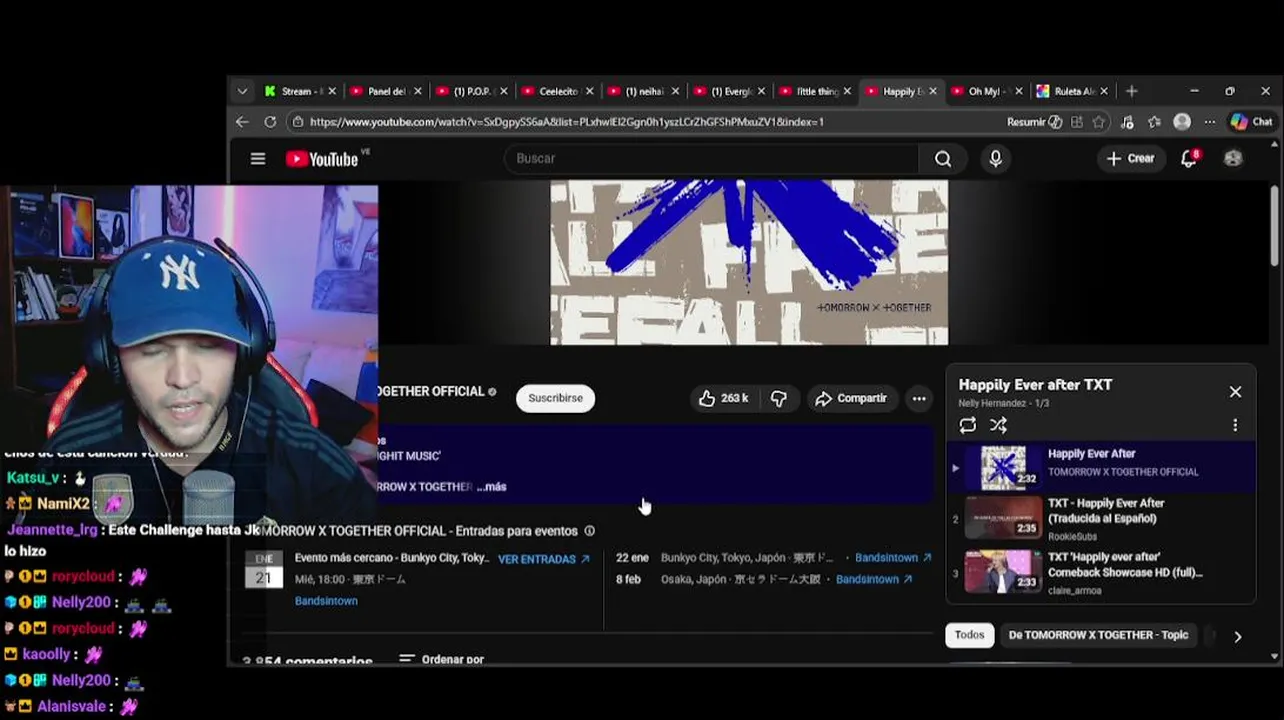Like the video with 263 k thumbs up
1284x720 pixels.
click(723, 398)
